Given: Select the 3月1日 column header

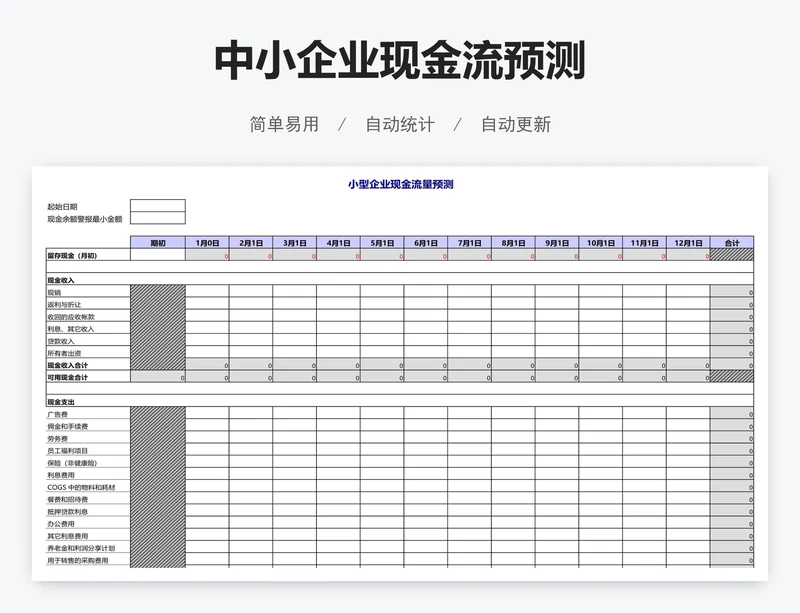Looking at the screenshot, I should tap(294, 242).
